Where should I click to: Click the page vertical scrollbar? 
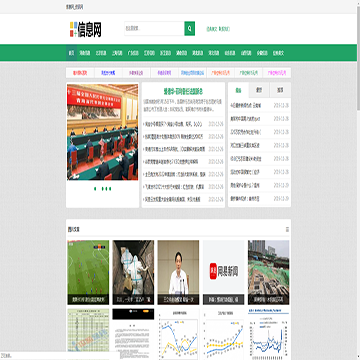pyautogui.click(x=358, y=180)
